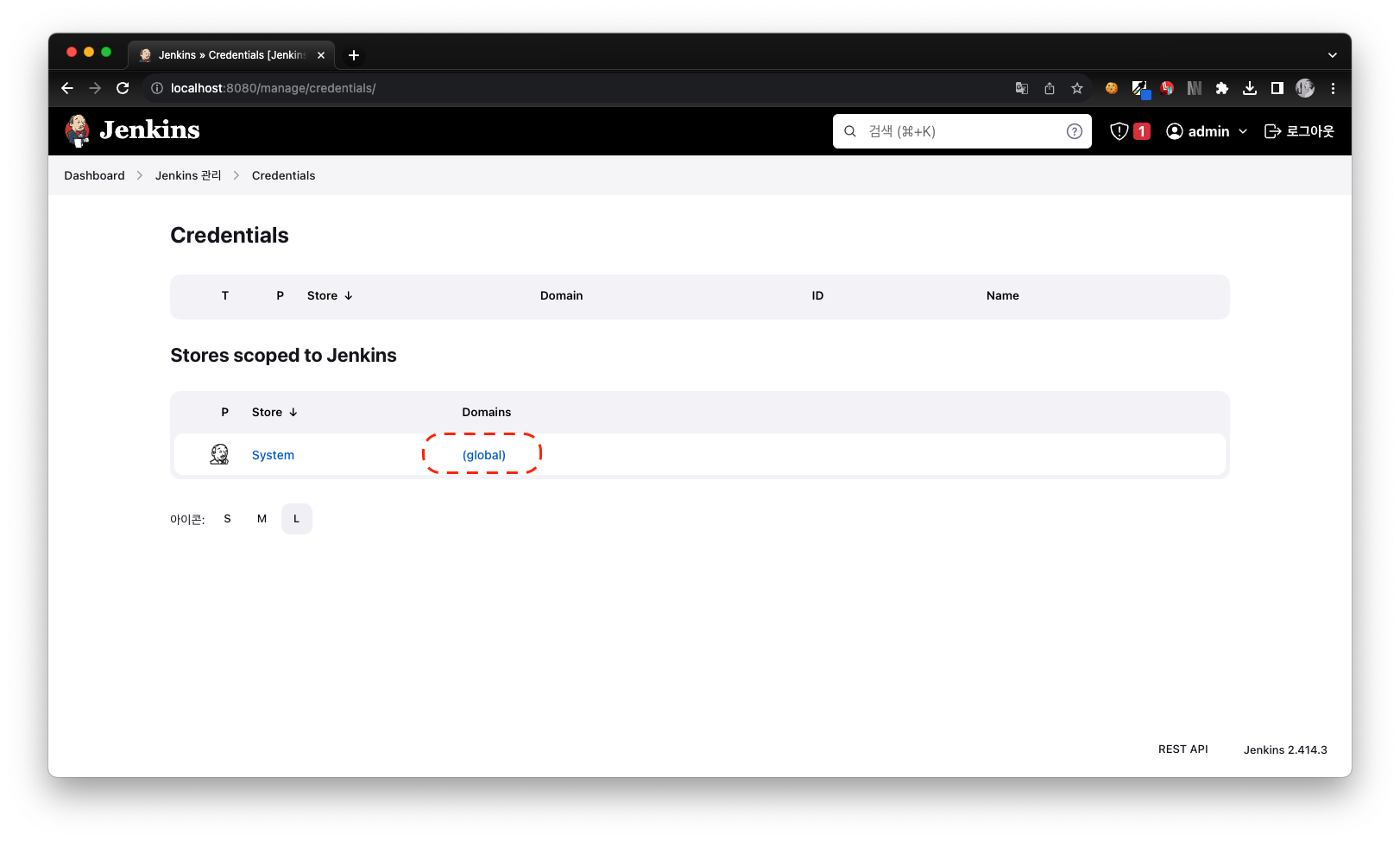Click the Jenkins header title text
Image resolution: width=1400 pixels, height=841 pixels.
(x=149, y=130)
